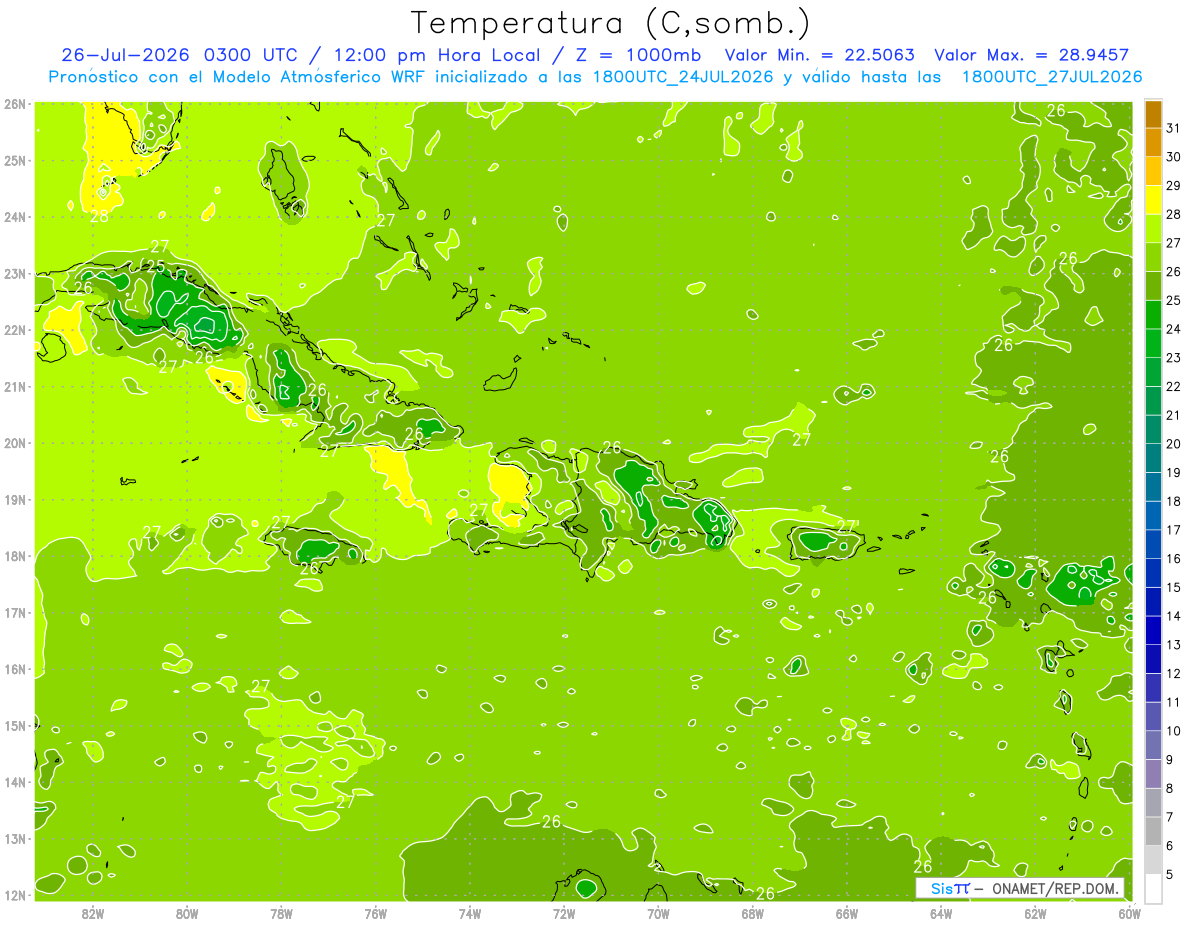Image resolution: width=1200 pixels, height=927 pixels.
Task: Click the blue legend swatch between 15 and 16
Action: tap(1153, 573)
